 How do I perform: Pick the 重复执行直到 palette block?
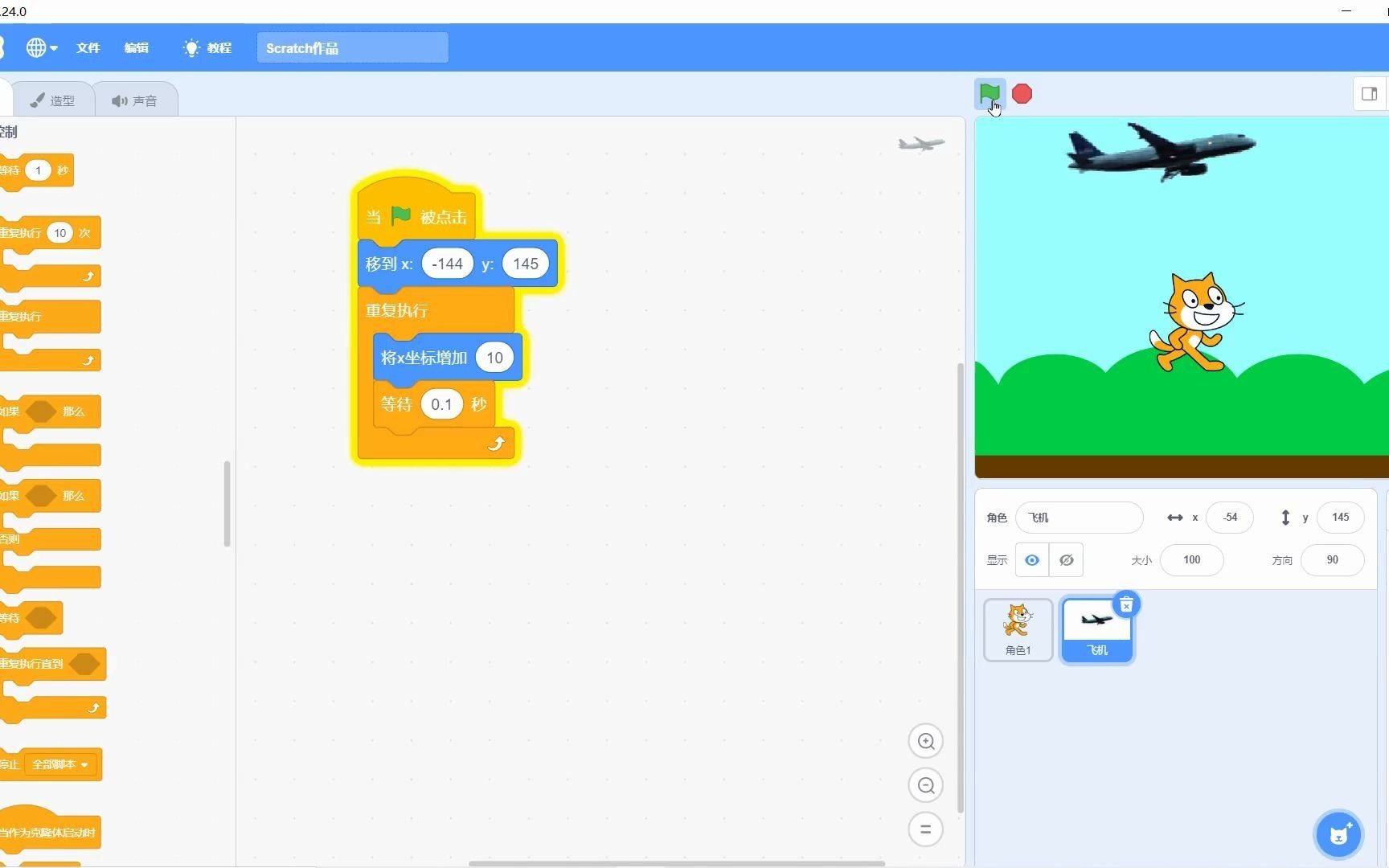point(51,685)
